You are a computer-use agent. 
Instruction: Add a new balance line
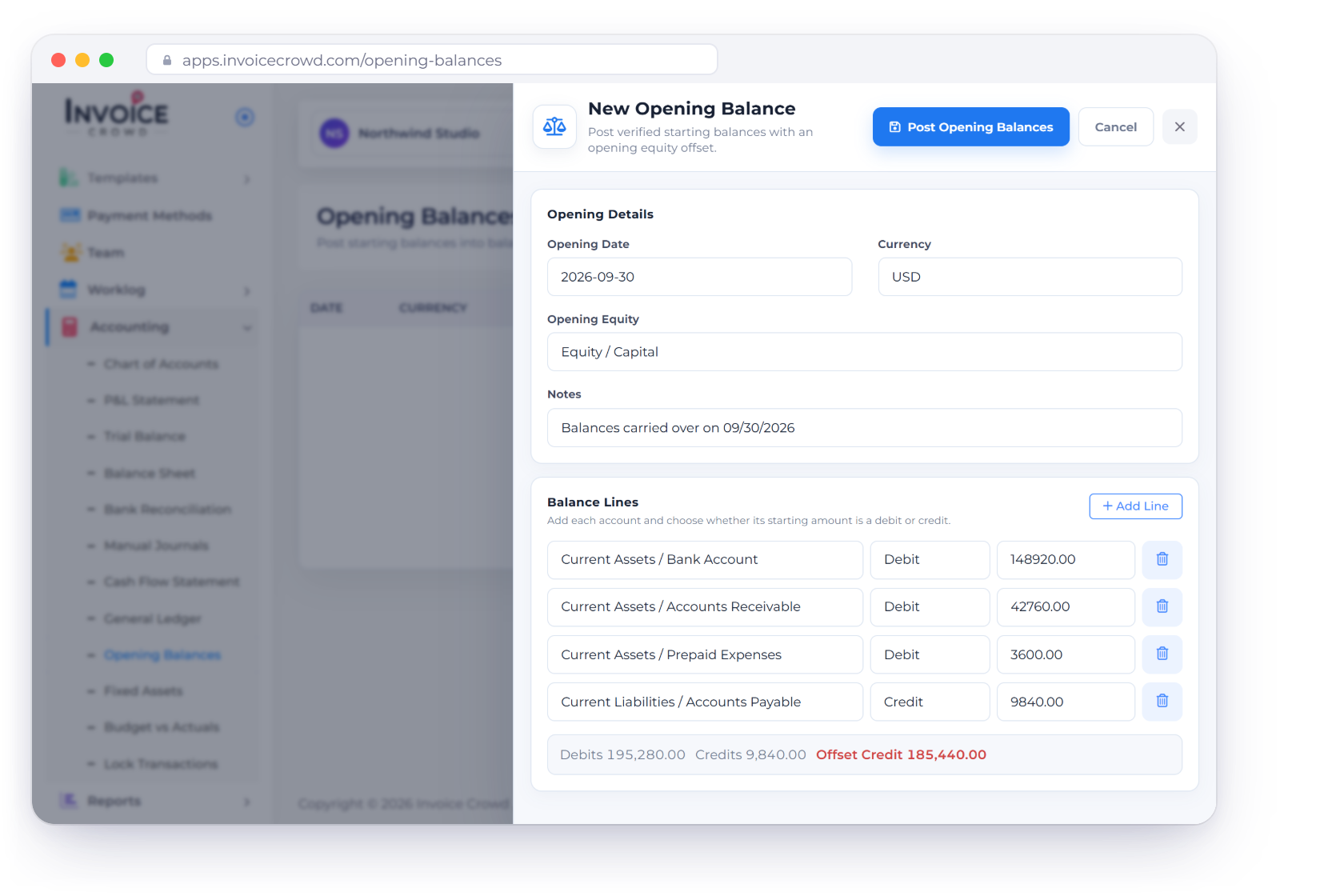[x=1135, y=506]
